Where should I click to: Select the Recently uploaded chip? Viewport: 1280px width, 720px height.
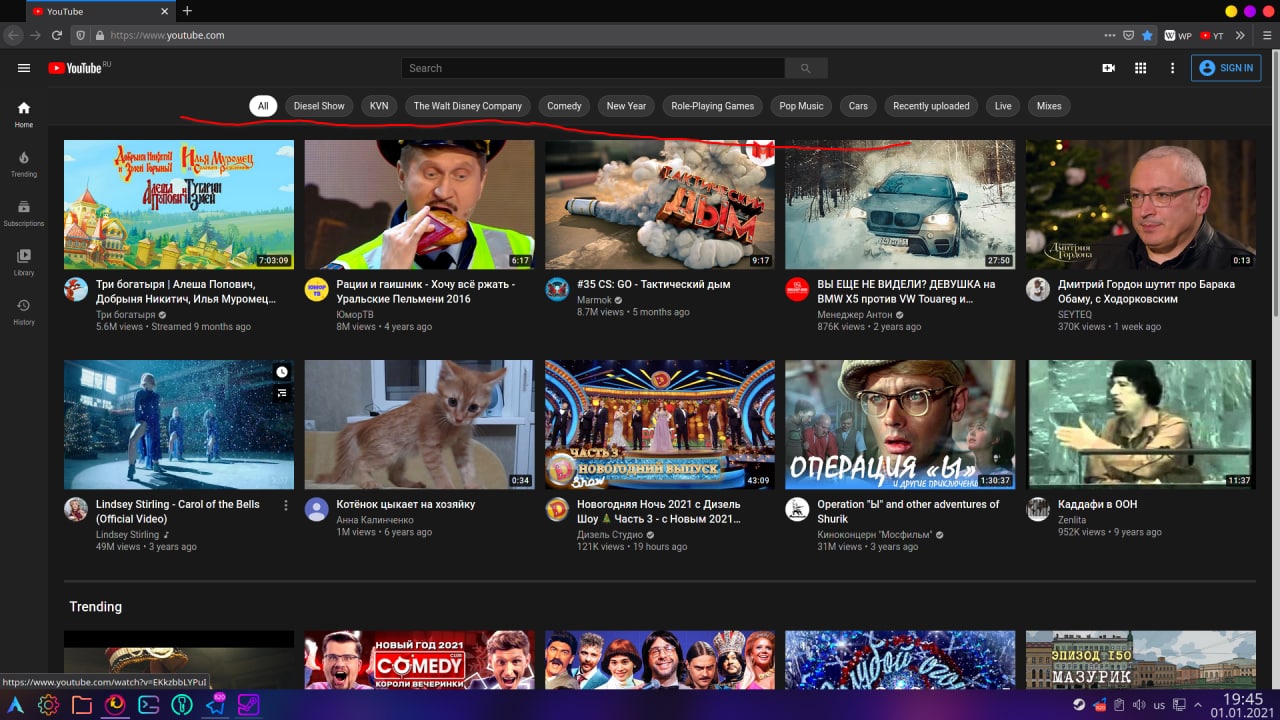[x=931, y=106]
